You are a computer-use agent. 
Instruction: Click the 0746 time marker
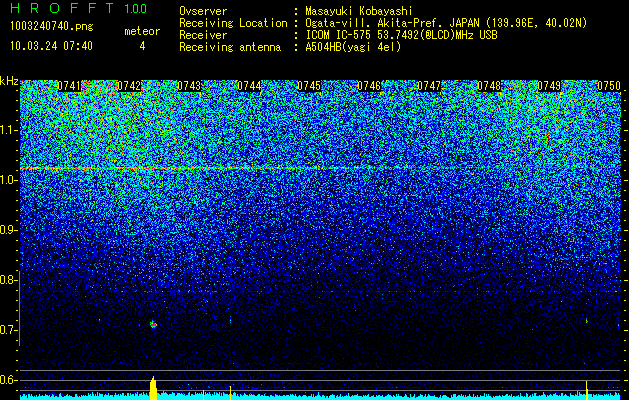(369, 86)
